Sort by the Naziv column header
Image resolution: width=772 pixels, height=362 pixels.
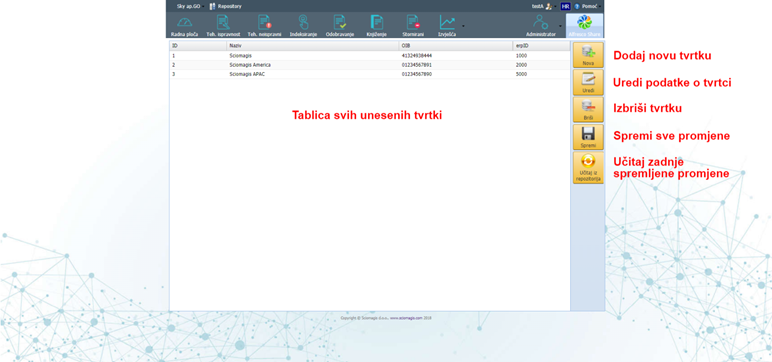point(313,46)
